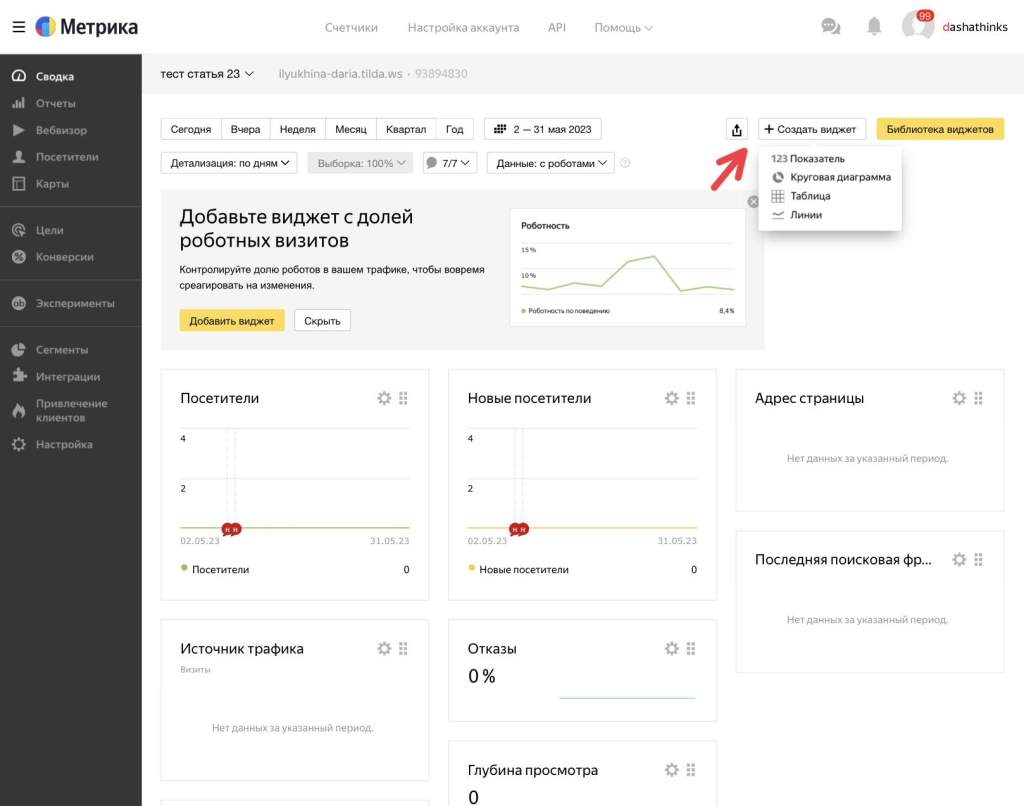
Task: Close the robot widget promo banner
Action: click(x=754, y=202)
